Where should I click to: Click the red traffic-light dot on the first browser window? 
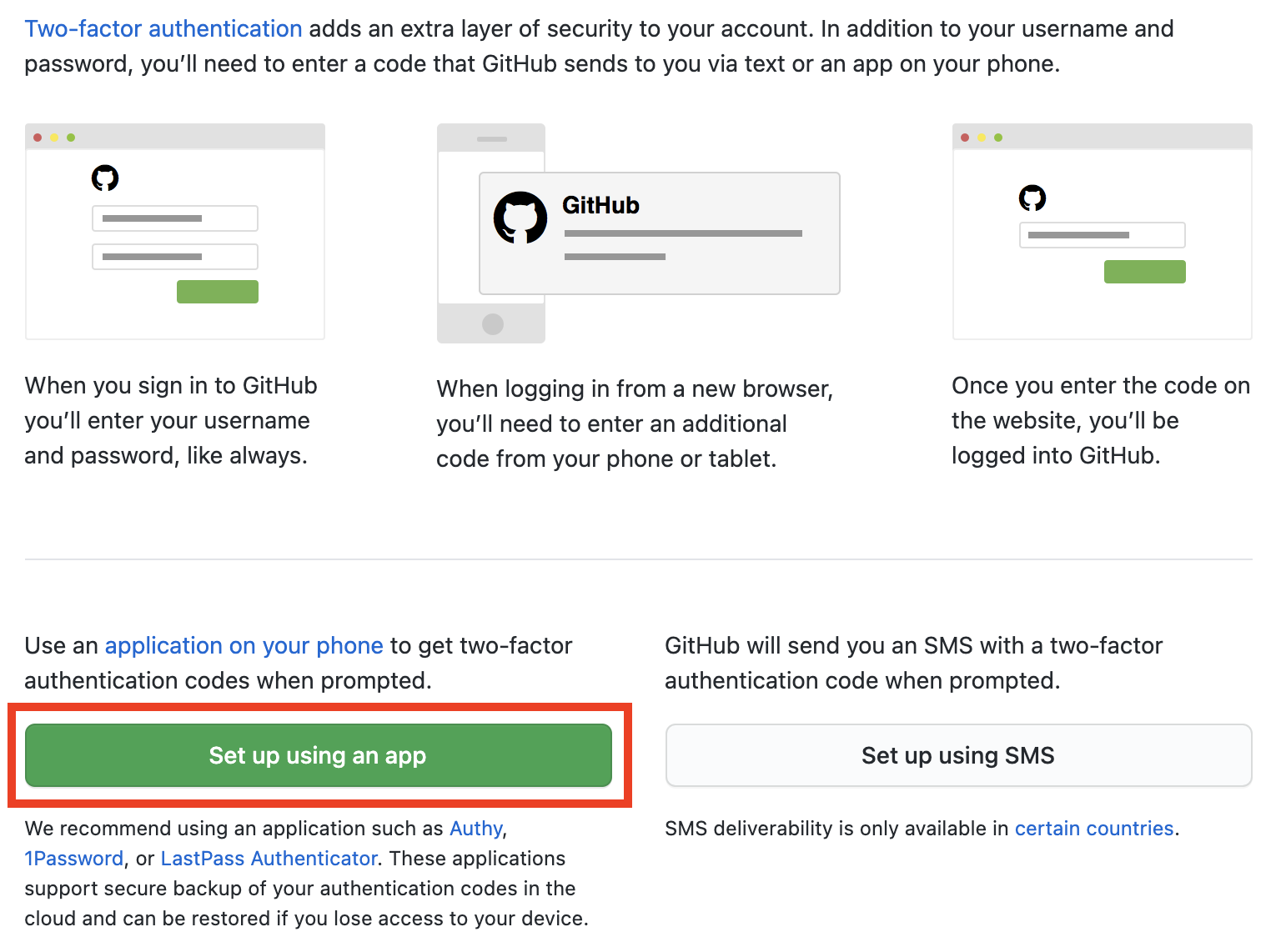pyautogui.click(x=38, y=136)
